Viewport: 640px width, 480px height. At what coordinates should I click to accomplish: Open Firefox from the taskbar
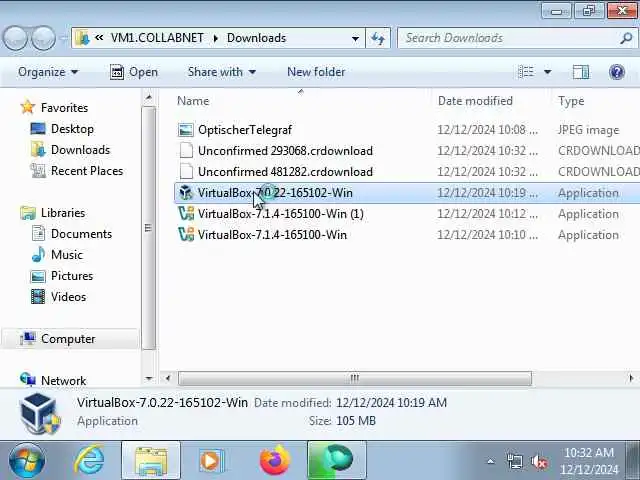pos(274,461)
